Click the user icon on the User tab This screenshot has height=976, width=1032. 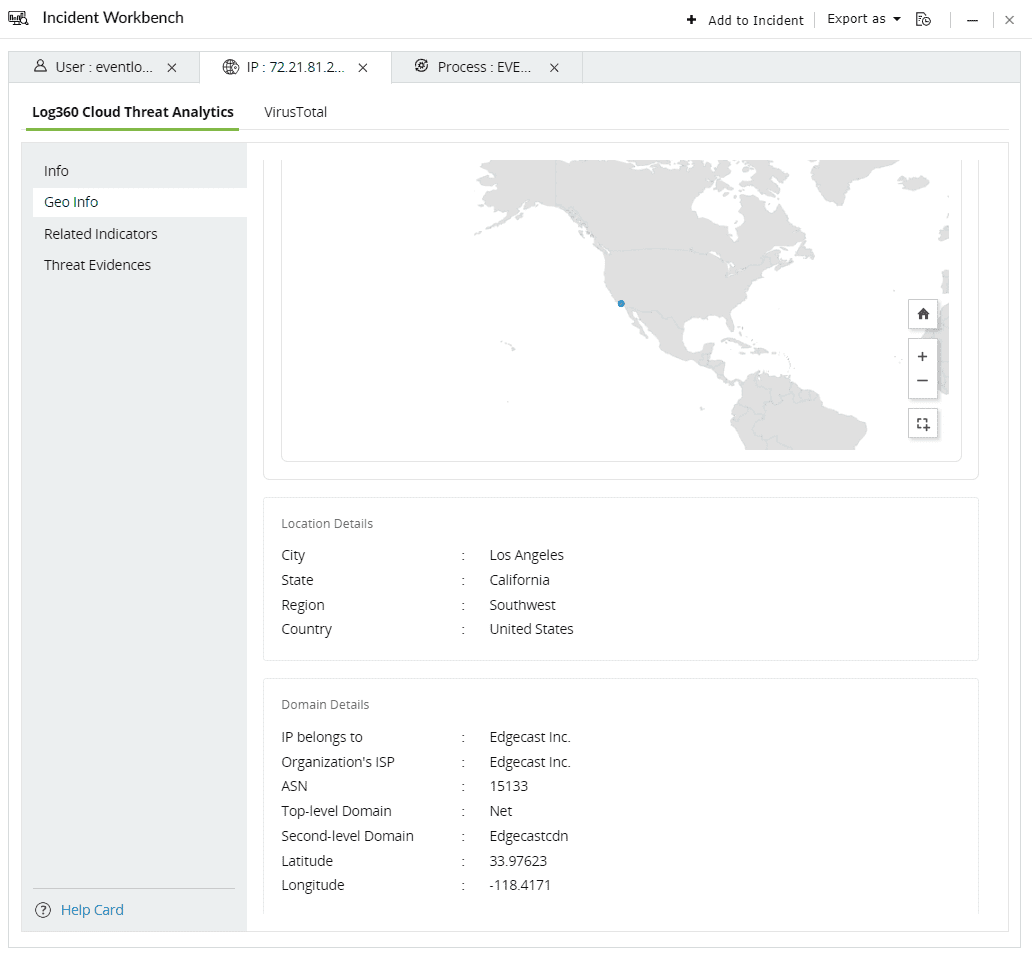(40, 67)
